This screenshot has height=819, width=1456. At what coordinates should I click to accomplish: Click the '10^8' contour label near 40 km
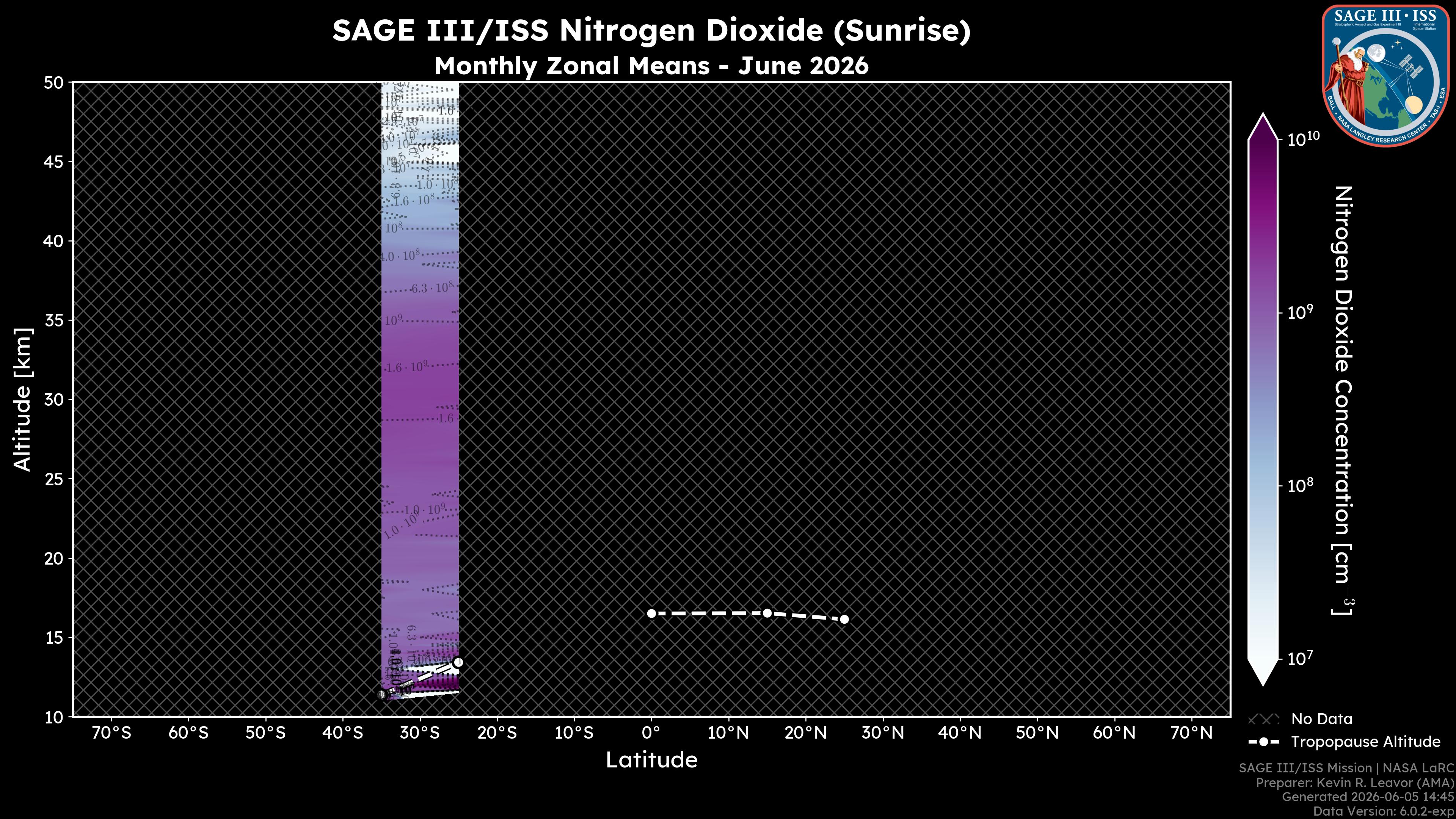tap(394, 228)
